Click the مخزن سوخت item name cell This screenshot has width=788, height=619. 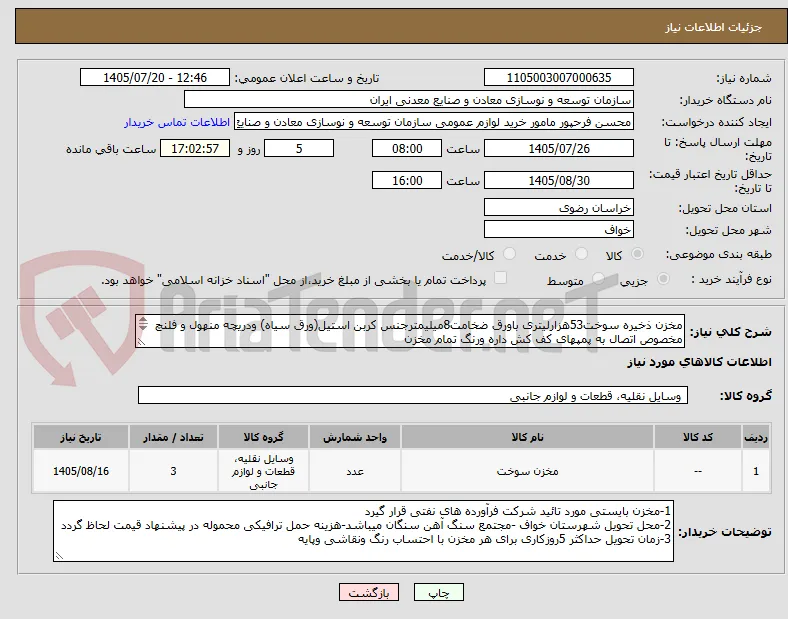[527, 471]
